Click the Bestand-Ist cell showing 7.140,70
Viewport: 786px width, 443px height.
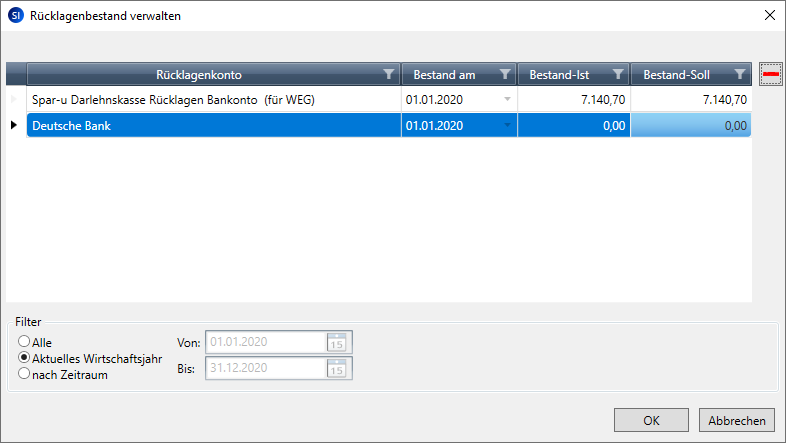573,100
